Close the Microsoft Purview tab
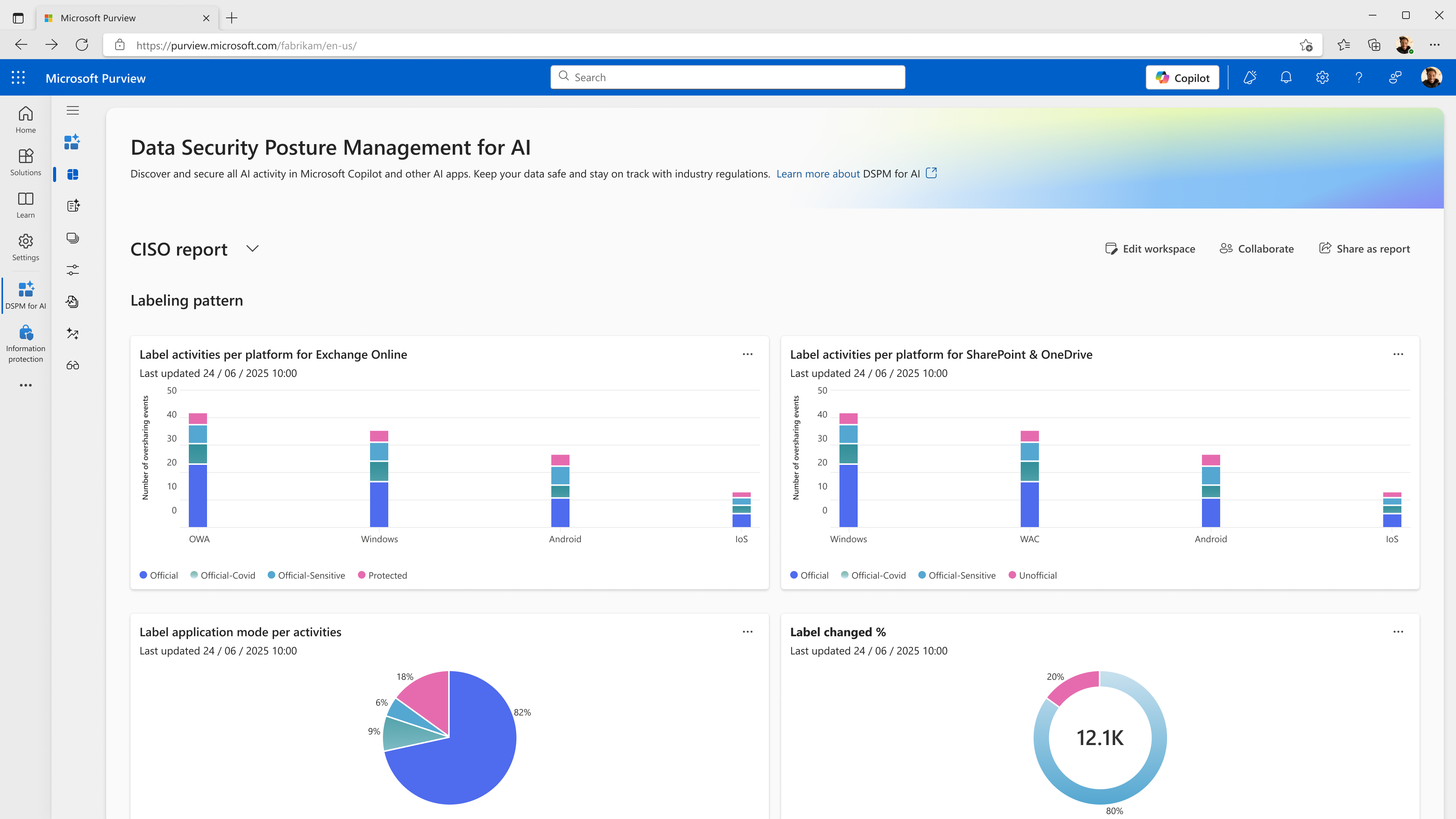1456x819 pixels. pos(206,18)
